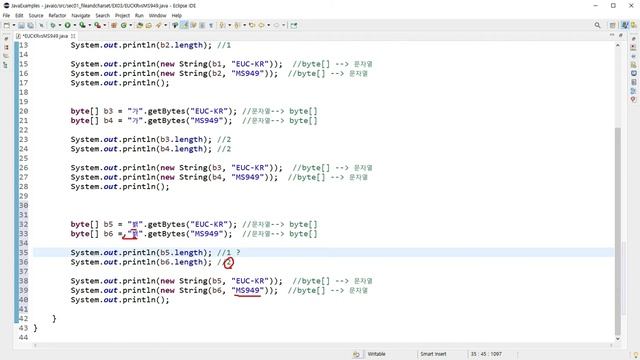
Task: Select the EUCKRvsMS949.java editor tab
Action: [x=45, y=36]
